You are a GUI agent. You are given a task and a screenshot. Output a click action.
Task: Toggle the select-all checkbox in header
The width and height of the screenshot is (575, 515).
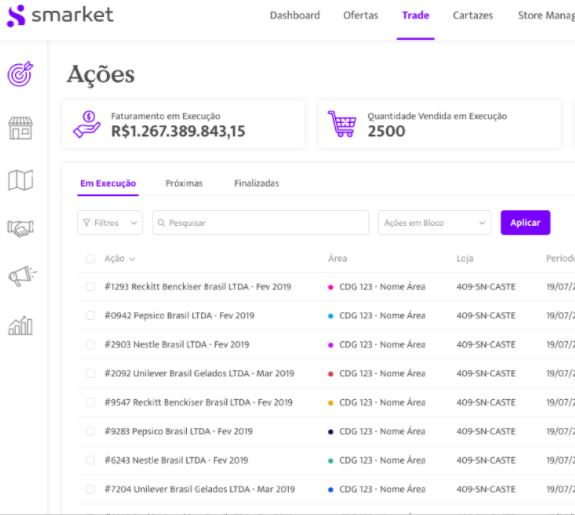pyautogui.click(x=90, y=259)
